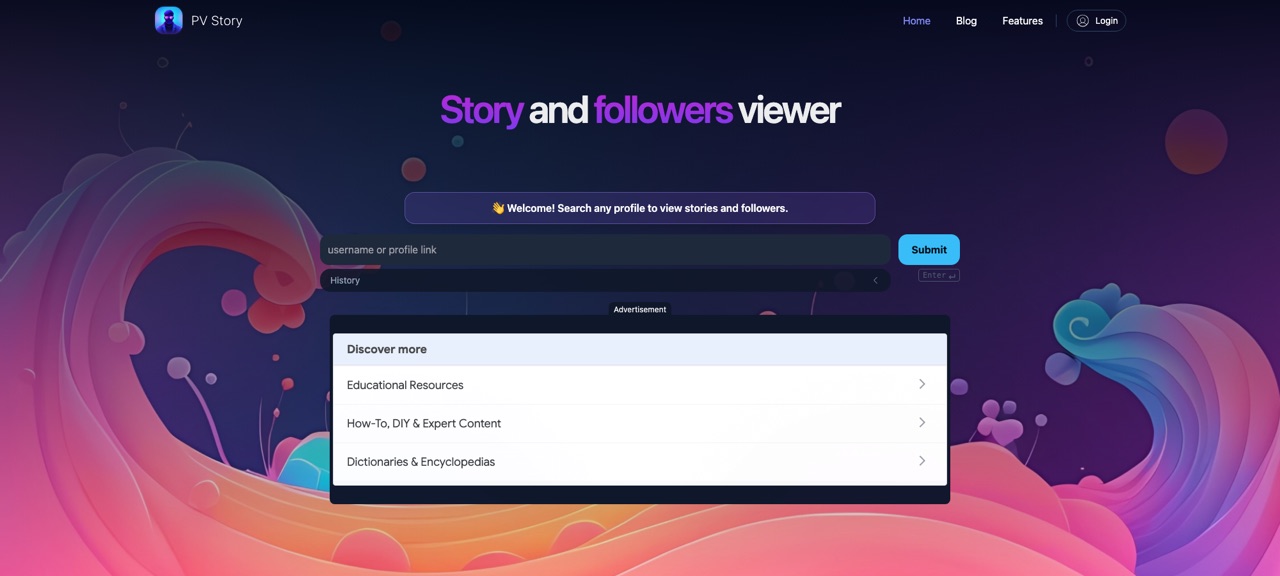This screenshot has width=1280, height=576.
Task: Focus the username or profile link field
Action: [x=605, y=250]
